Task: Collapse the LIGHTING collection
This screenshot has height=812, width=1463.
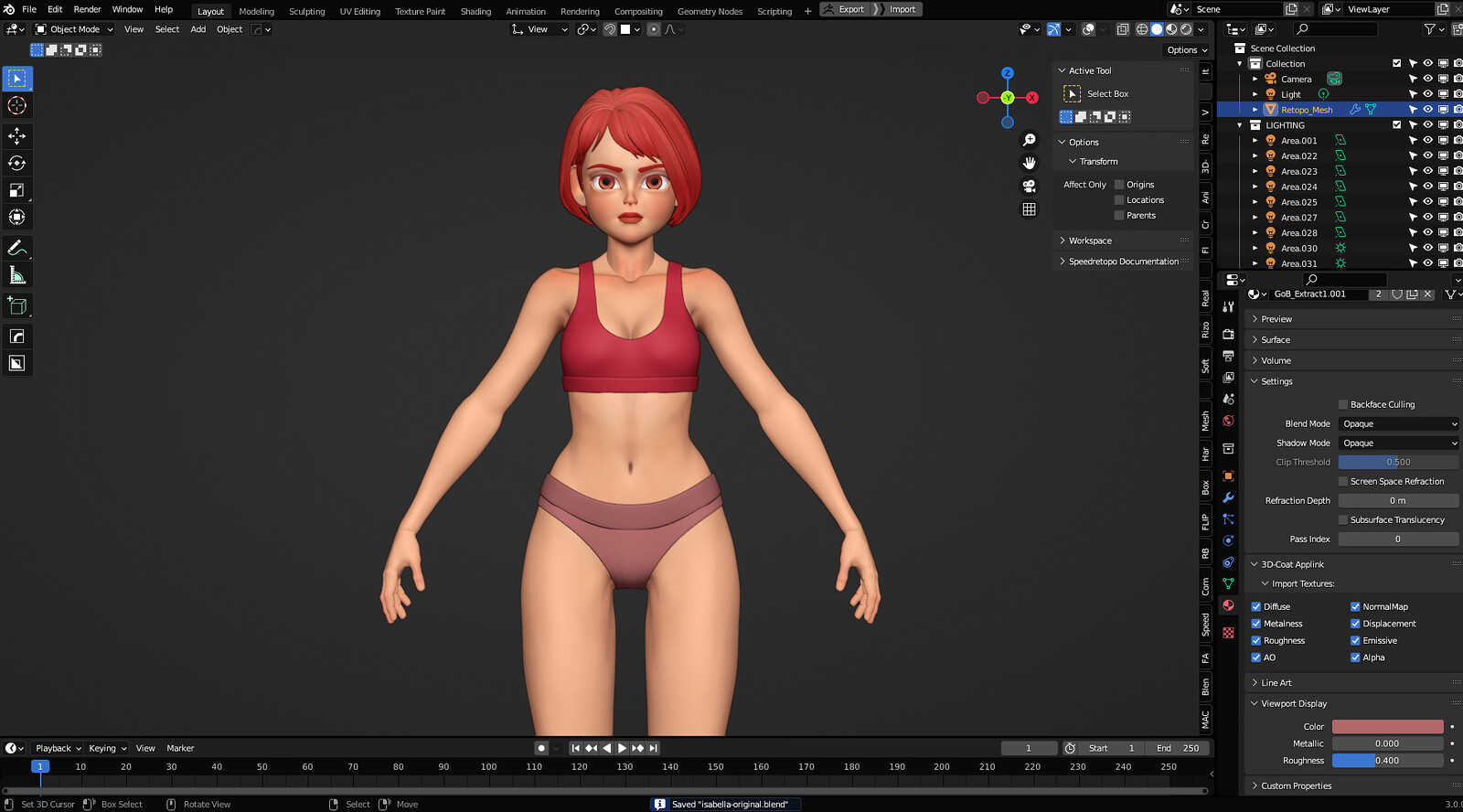Action: tap(1240, 125)
